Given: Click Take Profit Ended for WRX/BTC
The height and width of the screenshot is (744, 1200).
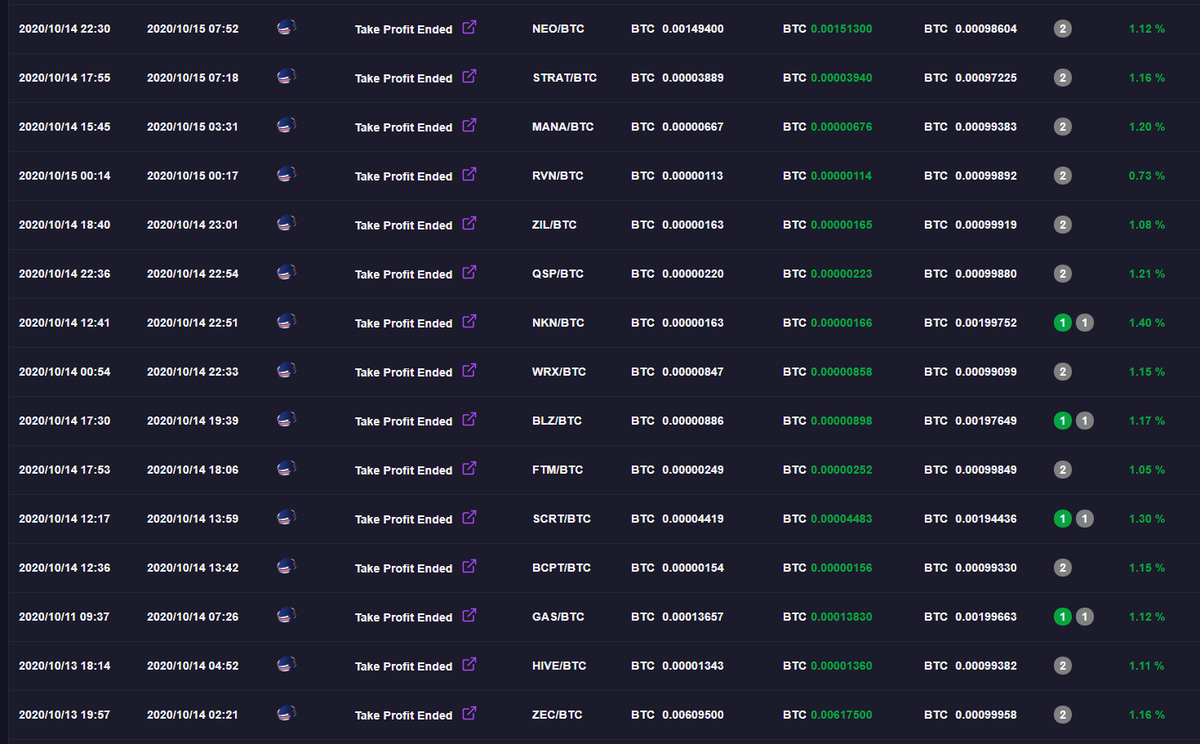Looking at the screenshot, I should pos(404,372).
